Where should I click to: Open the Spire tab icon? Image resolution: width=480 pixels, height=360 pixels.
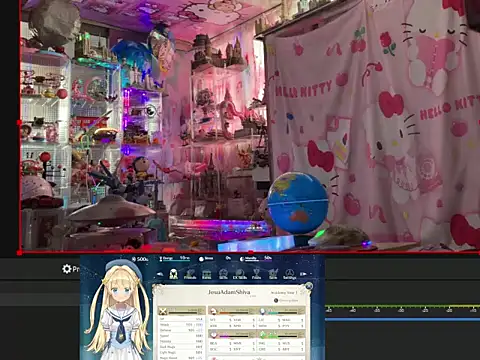(x=273, y=274)
